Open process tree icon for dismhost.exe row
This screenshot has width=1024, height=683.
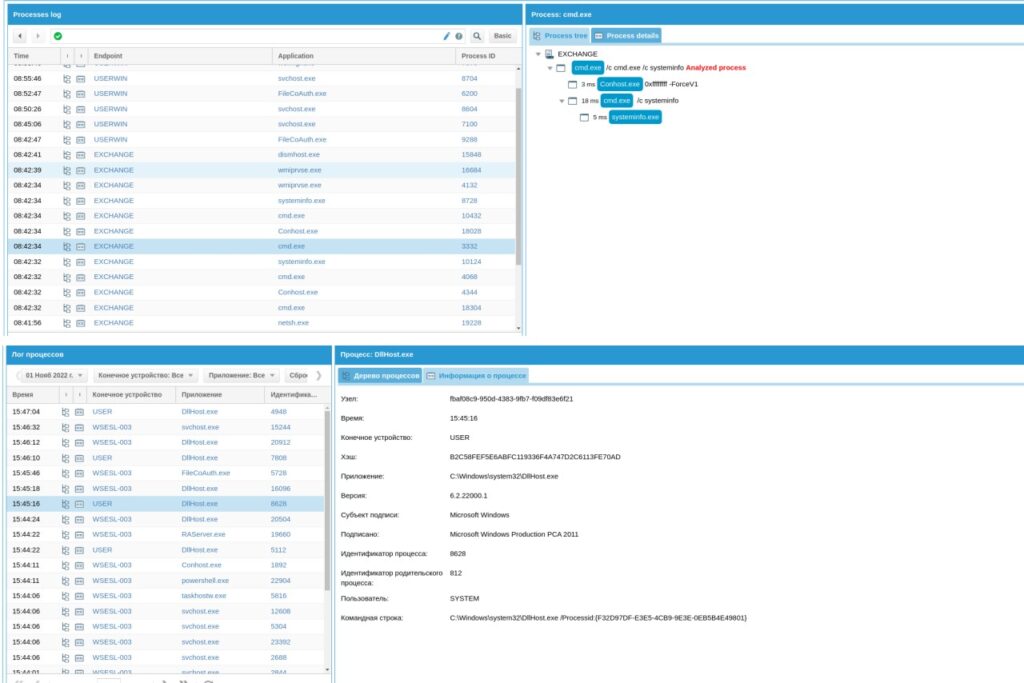(x=67, y=155)
